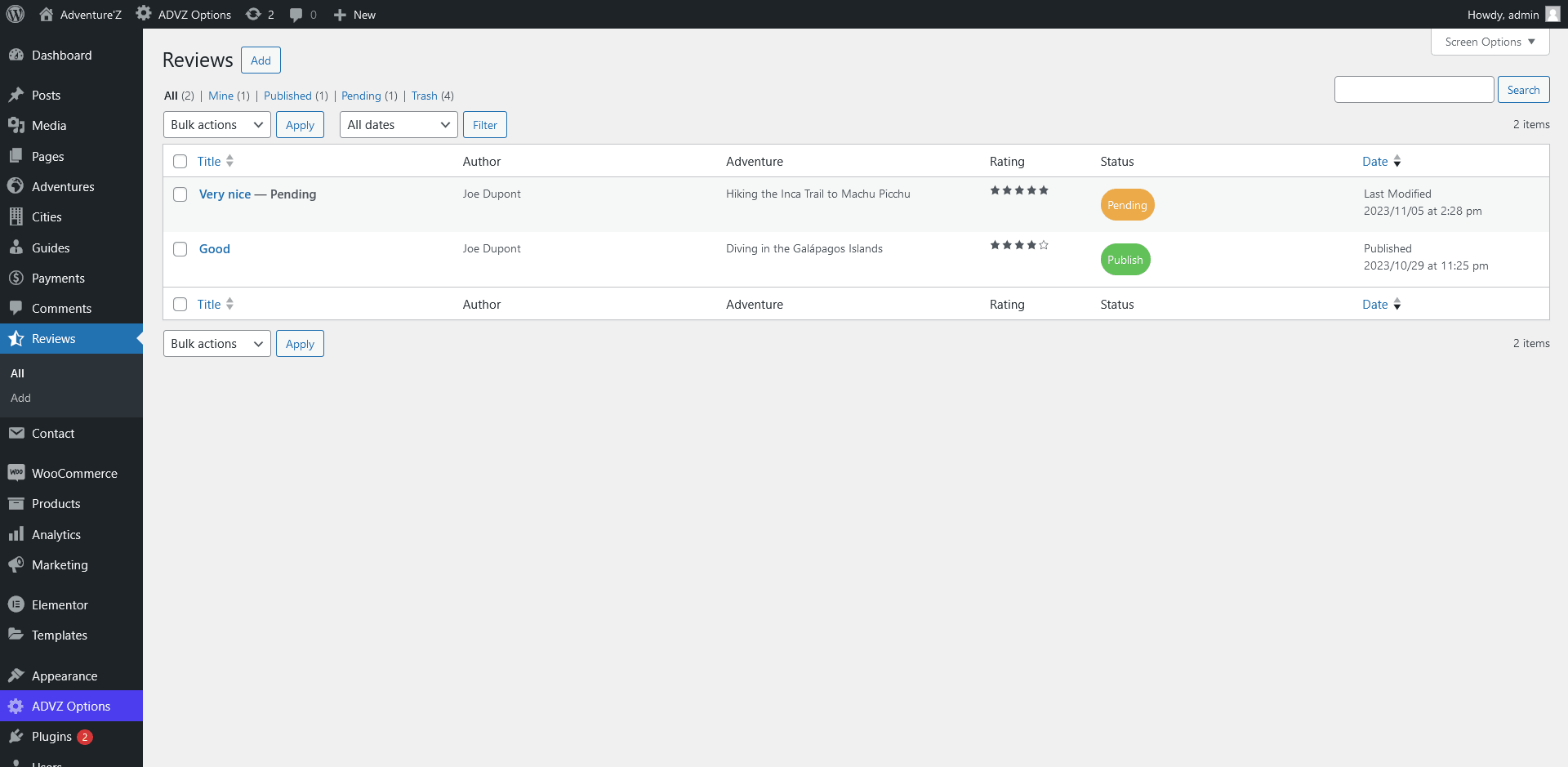
Task: Click 'Hiking the Inca Trail to Machu Picchu' text
Action: pyautogui.click(x=817, y=194)
